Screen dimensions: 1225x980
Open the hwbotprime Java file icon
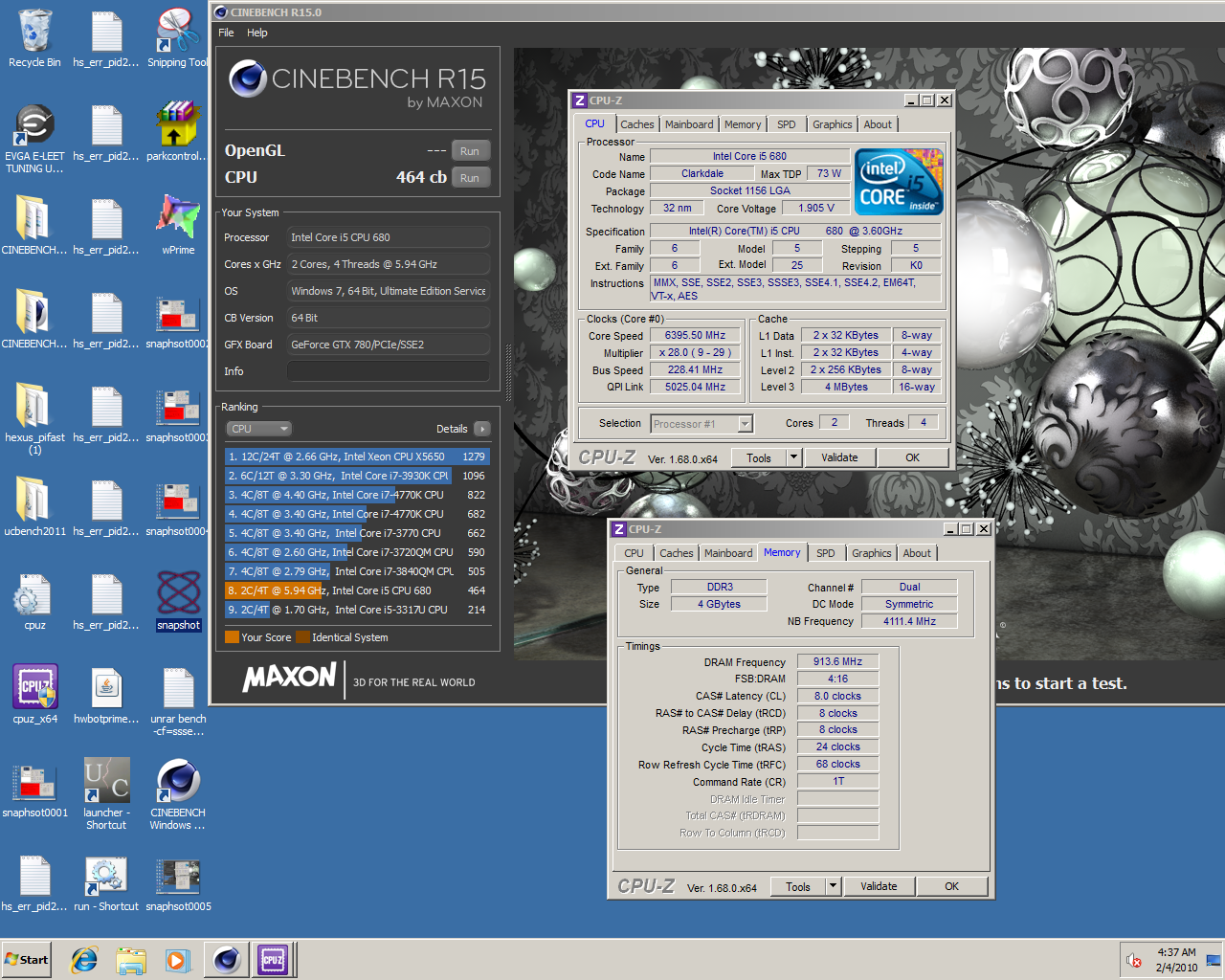click(106, 695)
